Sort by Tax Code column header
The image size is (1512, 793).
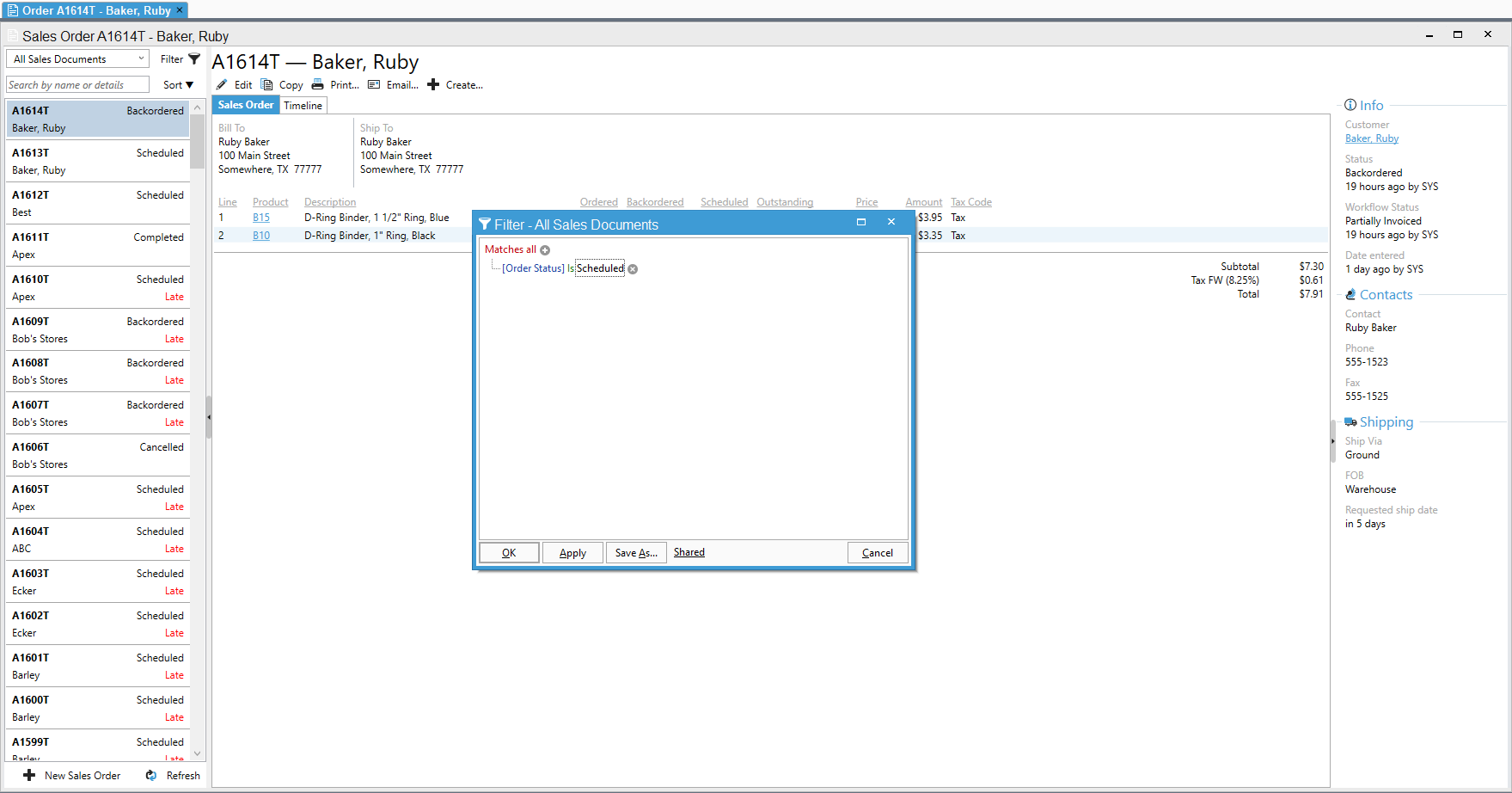click(971, 202)
